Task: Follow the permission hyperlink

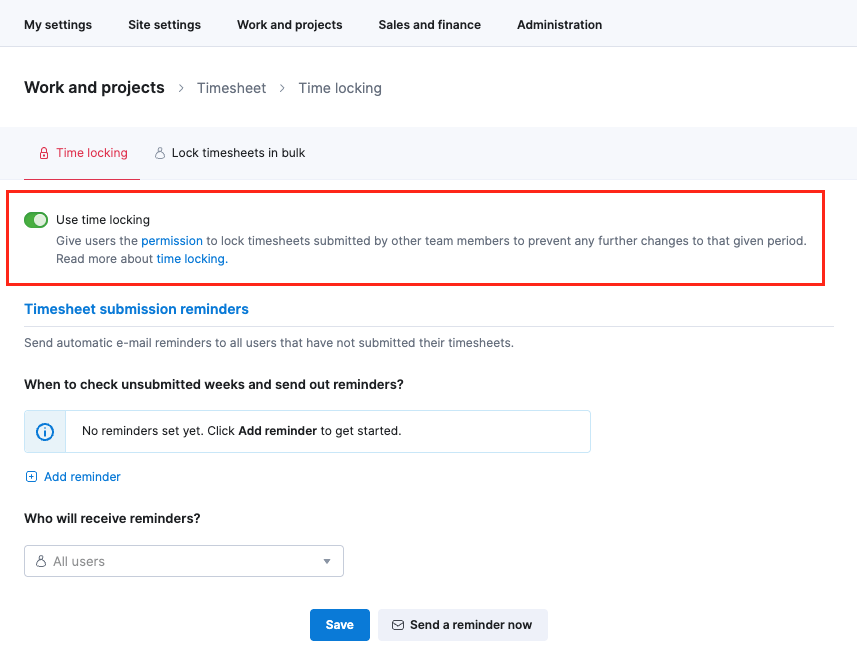Action: pyautogui.click(x=172, y=241)
